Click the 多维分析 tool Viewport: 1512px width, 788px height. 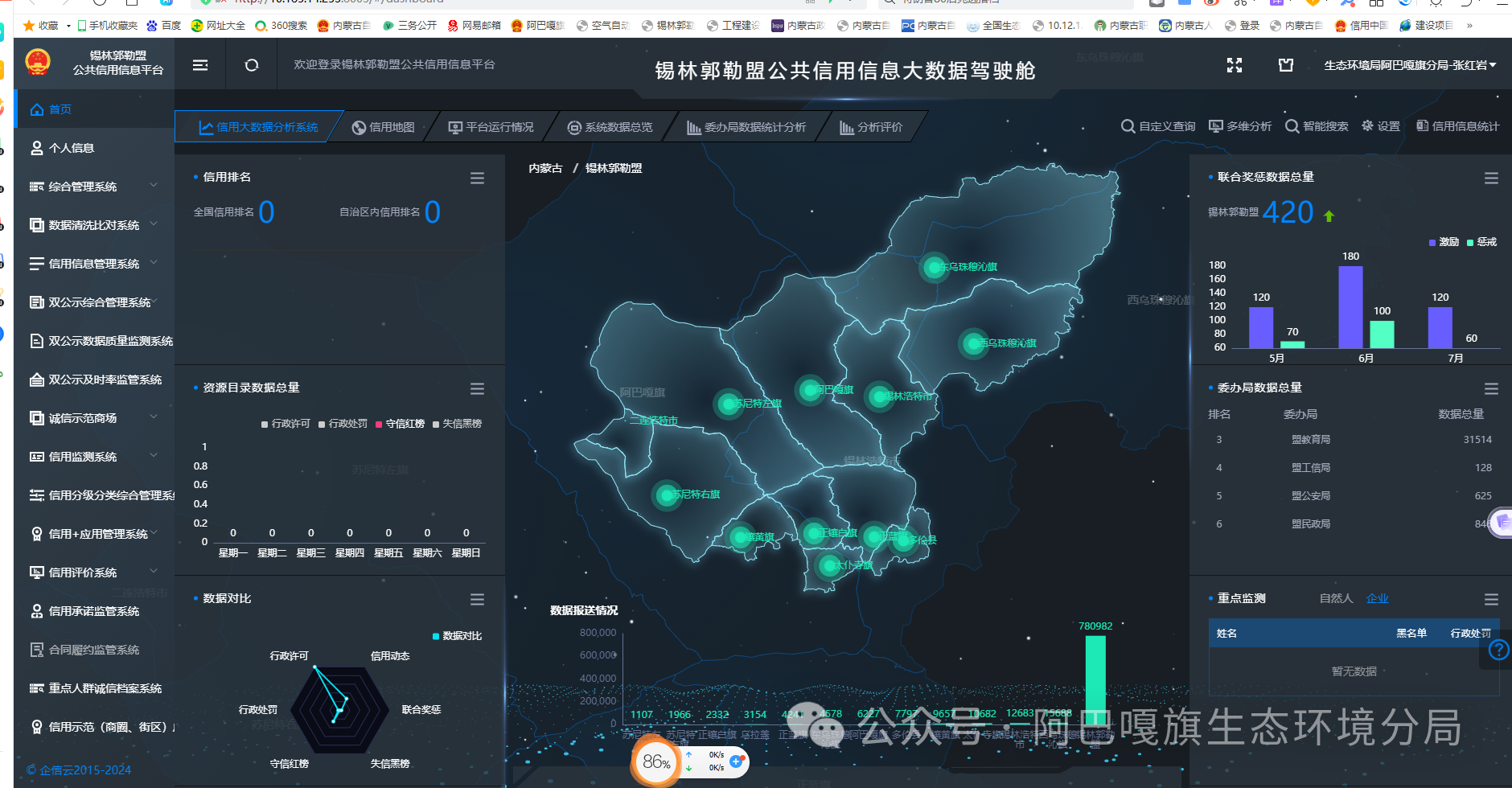click(x=1240, y=126)
